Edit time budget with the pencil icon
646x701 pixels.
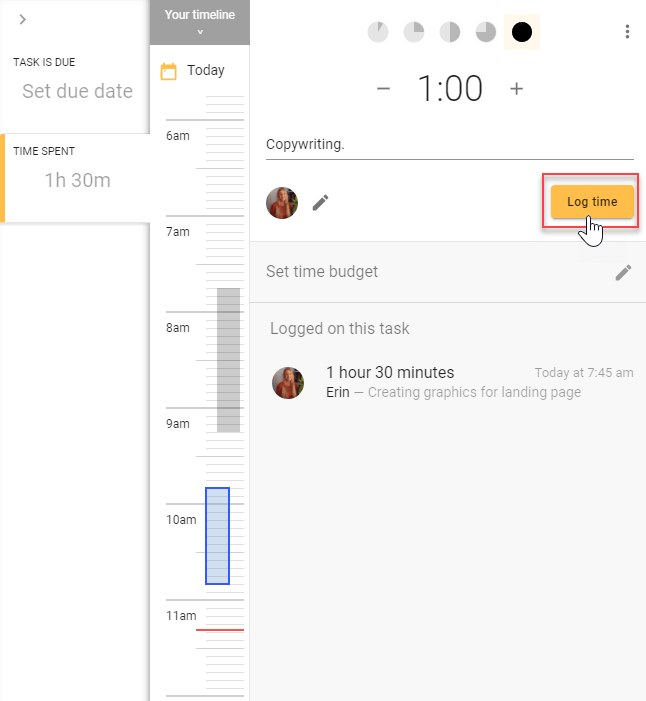coord(623,272)
